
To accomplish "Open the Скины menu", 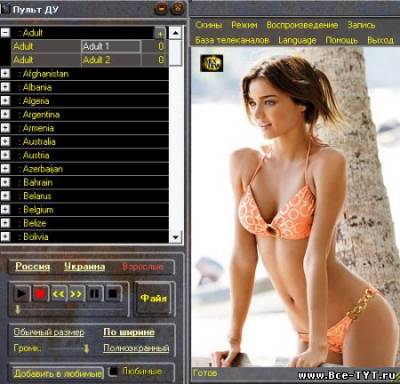I will 209,25.
